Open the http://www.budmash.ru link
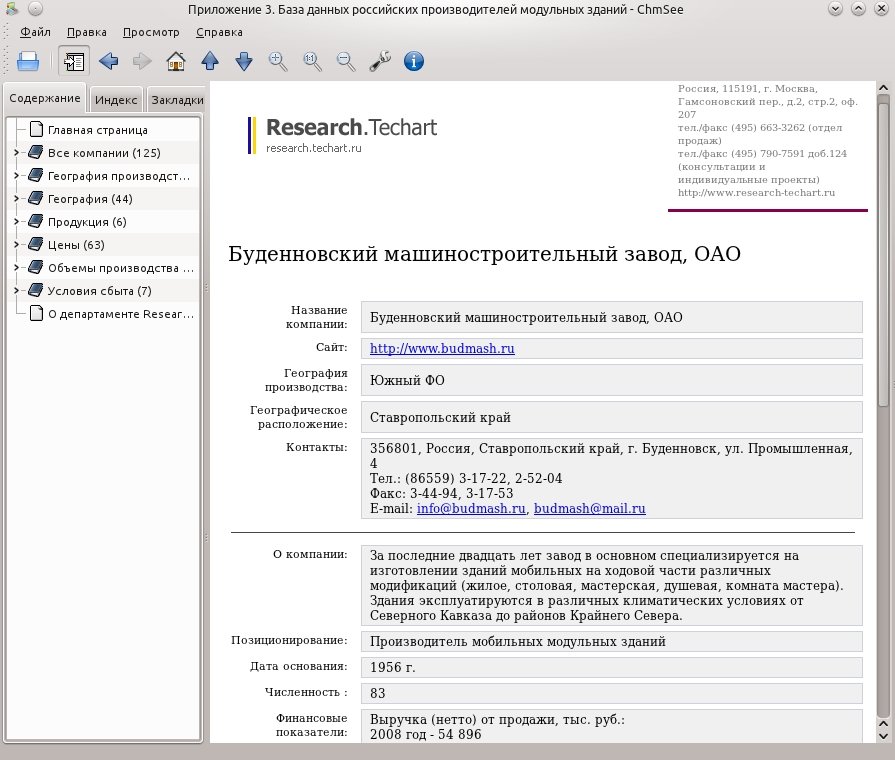Viewport: 895px width, 760px height. pos(442,348)
